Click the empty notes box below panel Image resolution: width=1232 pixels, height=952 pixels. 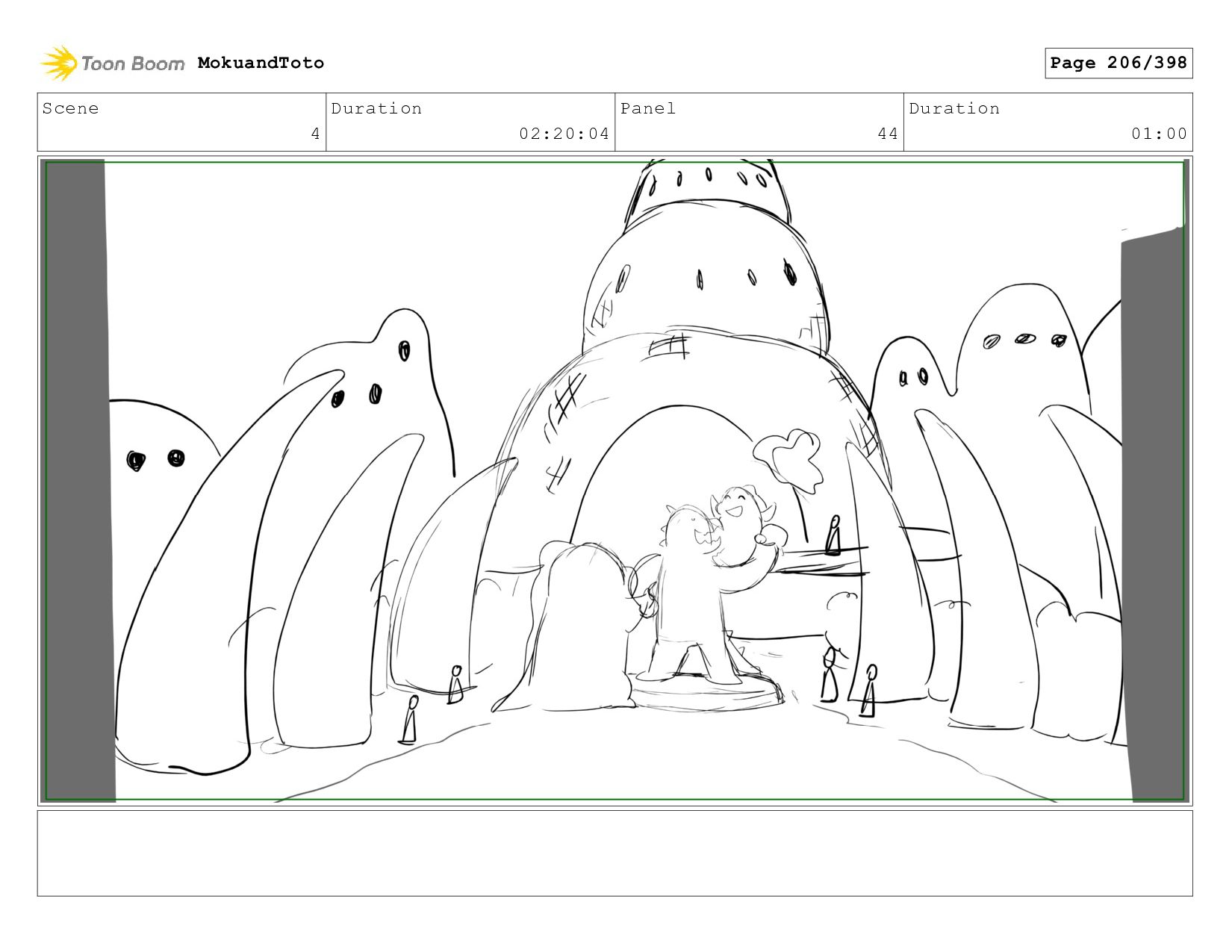tap(615, 853)
